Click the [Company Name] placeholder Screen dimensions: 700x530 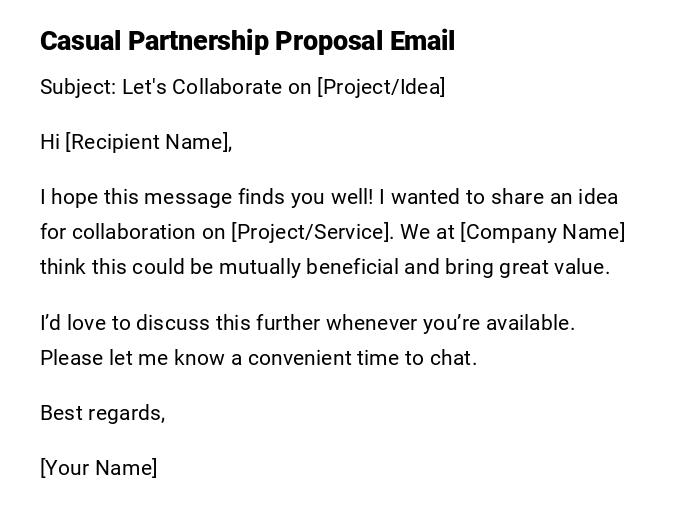pos(542,232)
